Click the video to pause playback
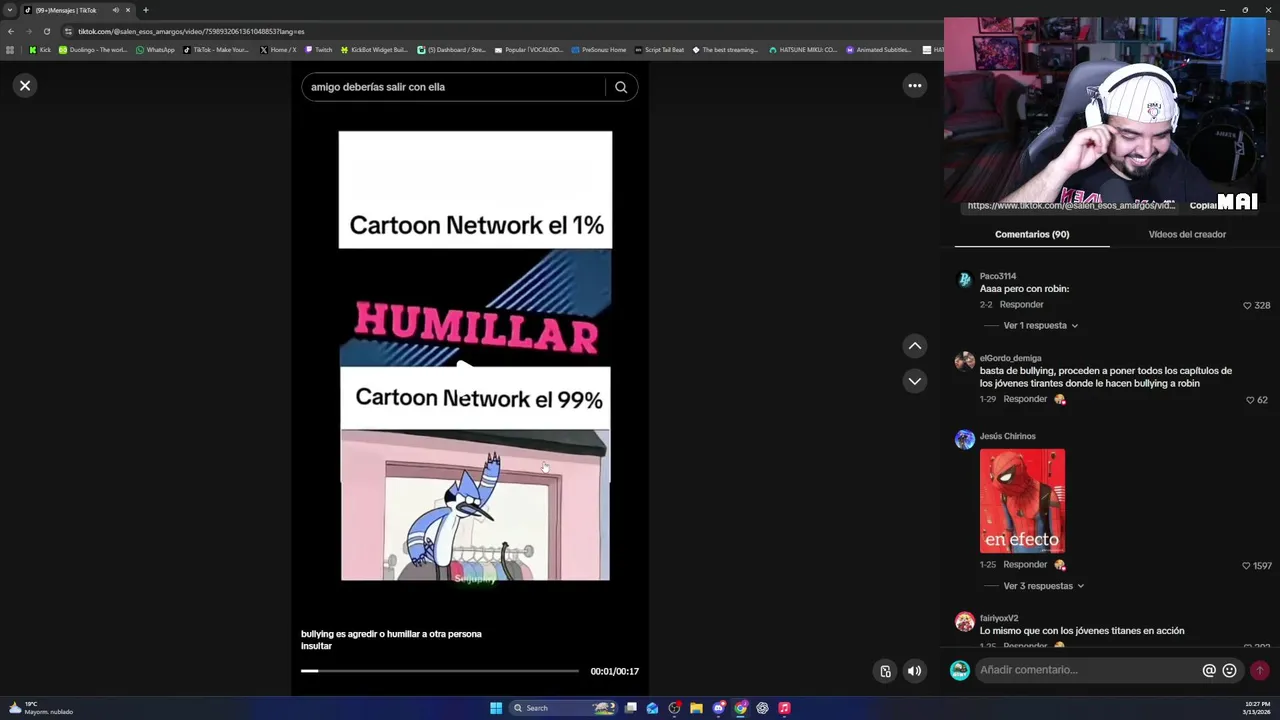 click(x=475, y=356)
